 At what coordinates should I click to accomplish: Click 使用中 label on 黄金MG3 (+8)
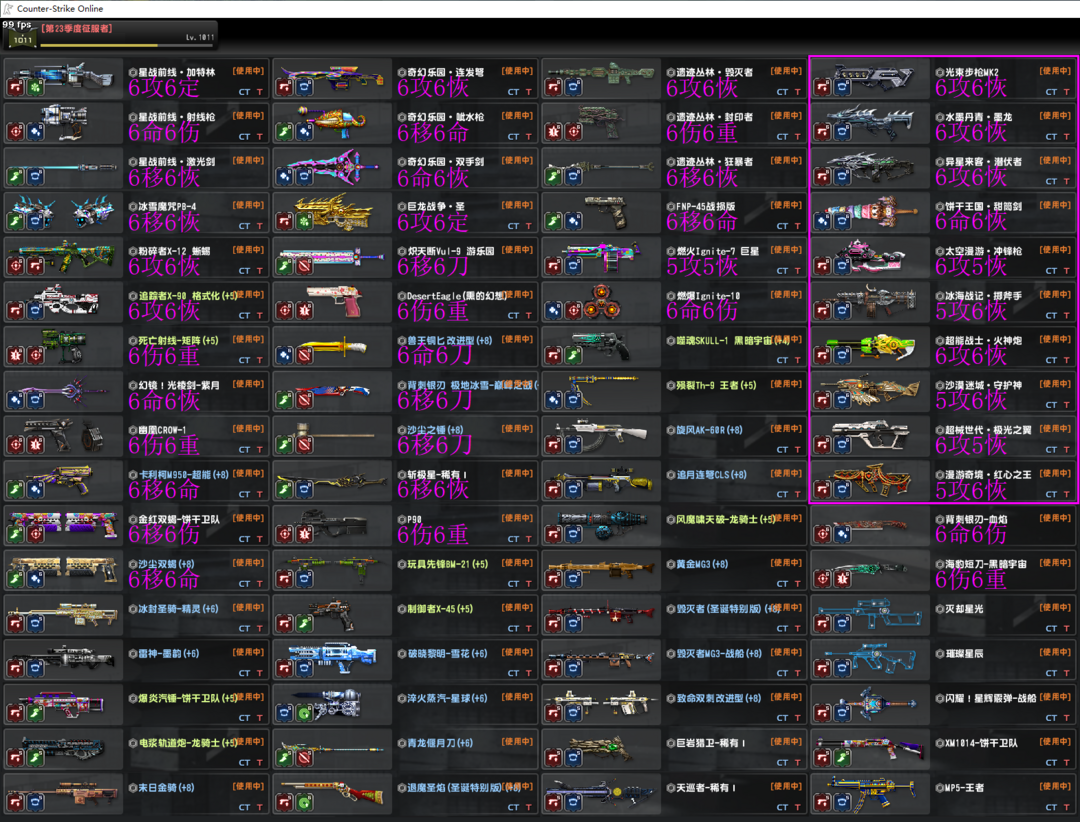[787, 563]
